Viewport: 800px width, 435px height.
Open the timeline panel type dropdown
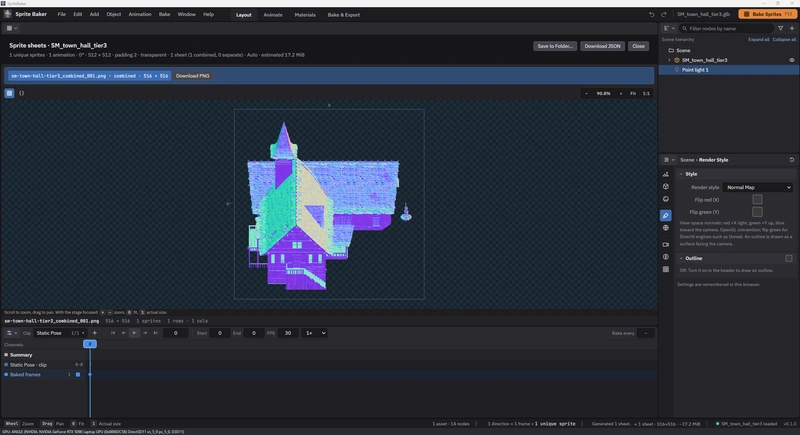12,333
